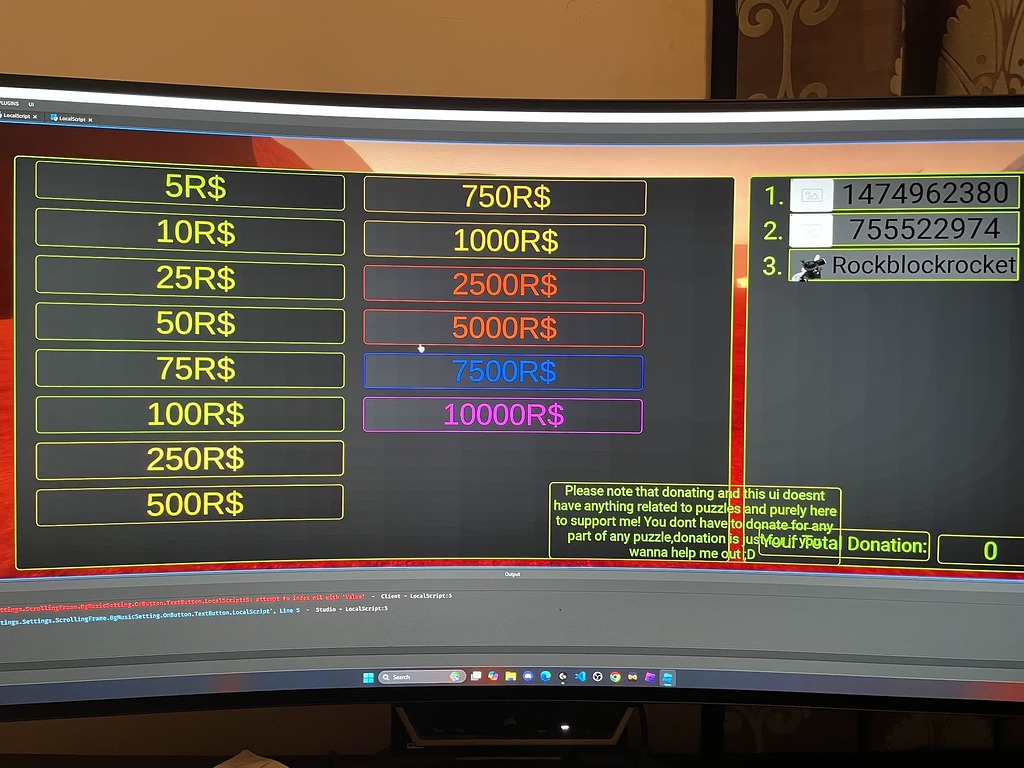Screen dimensions: 1024x768
Task: Click the 750R$ donation button
Action: point(505,196)
